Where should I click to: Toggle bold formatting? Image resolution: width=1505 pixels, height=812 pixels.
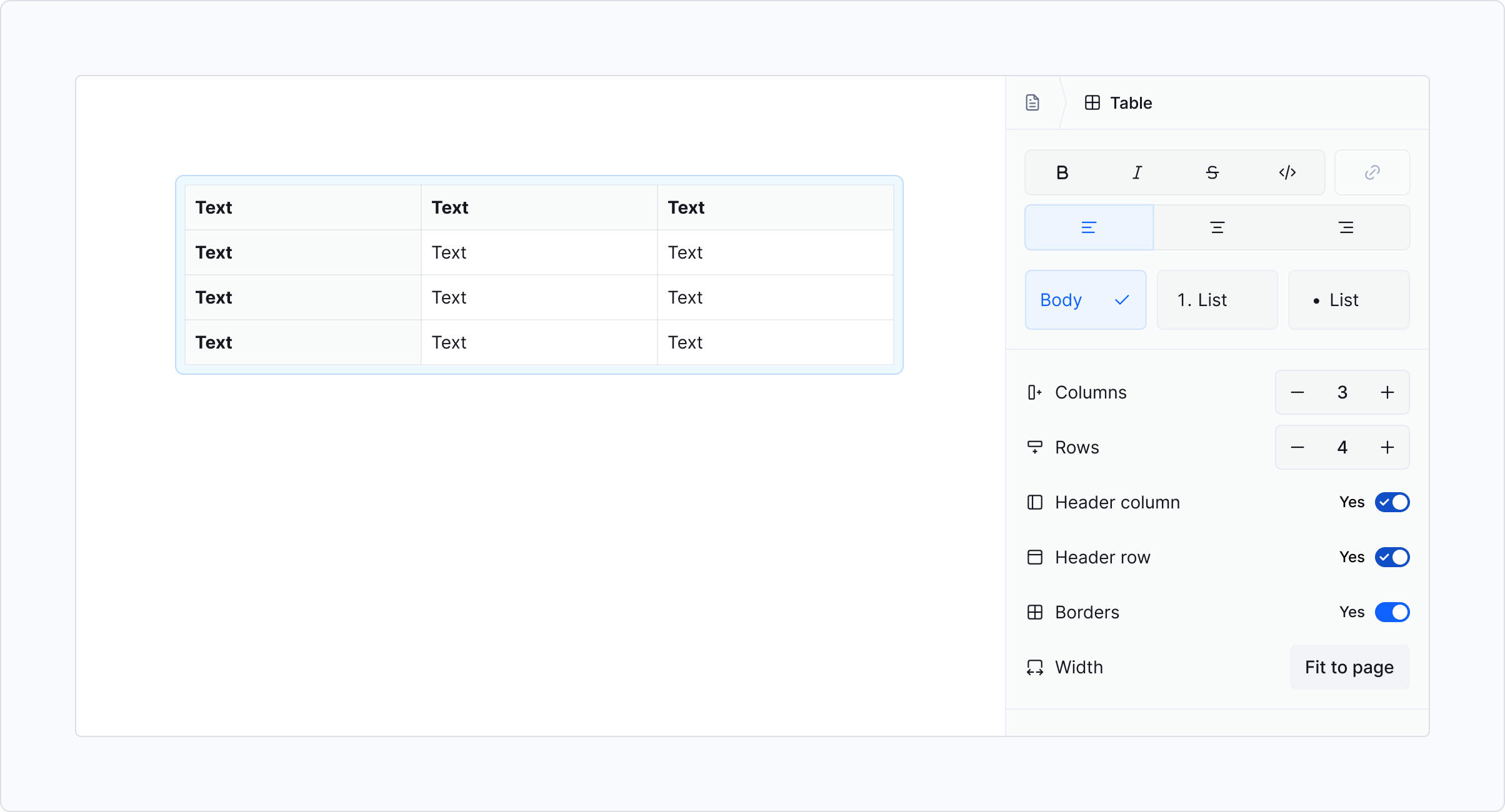click(x=1062, y=172)
